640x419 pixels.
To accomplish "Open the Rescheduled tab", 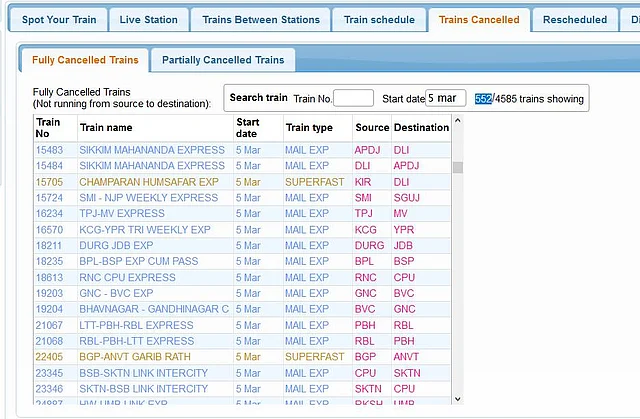I will (575, 20).
